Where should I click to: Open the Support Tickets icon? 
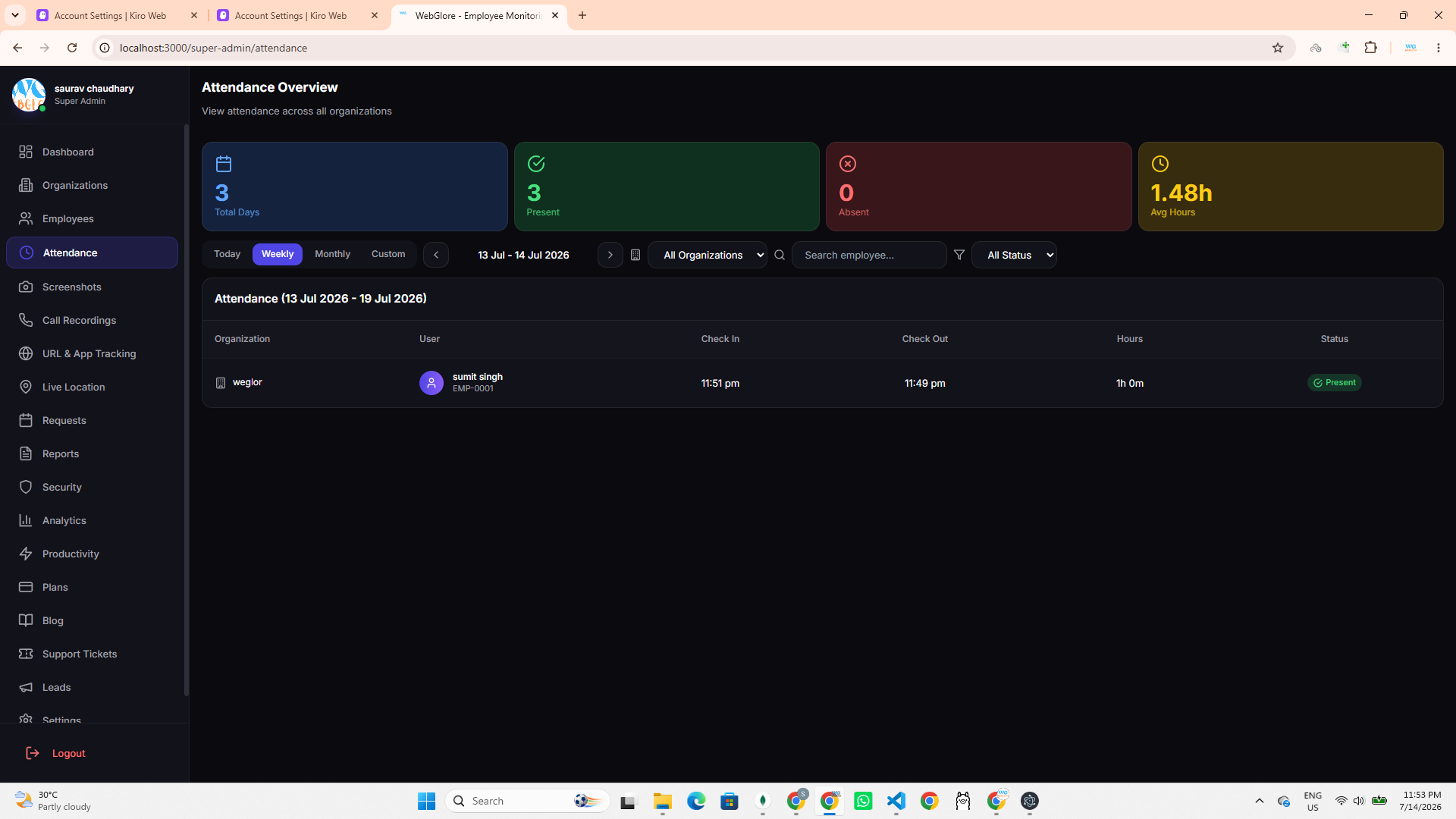tap(26, 654)
